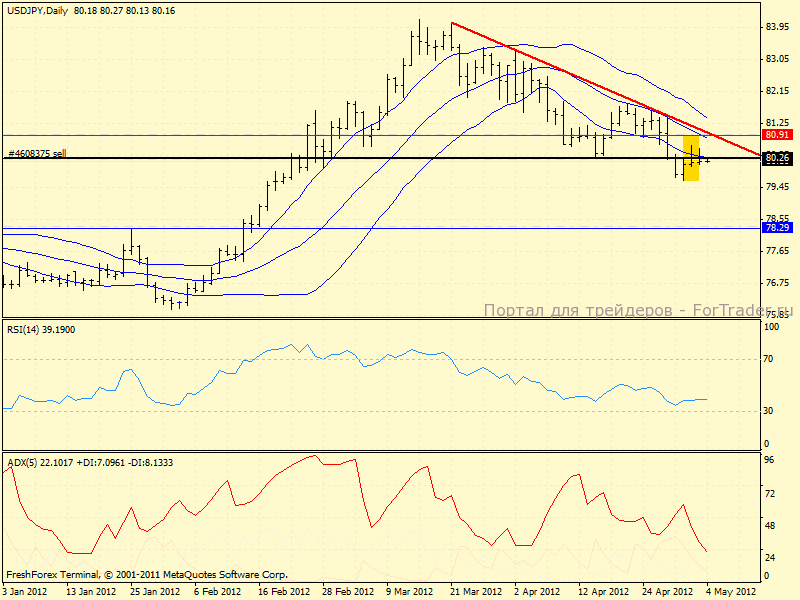The width and height of the screenshot is (800, 600).
Task: Click the 83.95 price axis label
Action: coord(776,27)
